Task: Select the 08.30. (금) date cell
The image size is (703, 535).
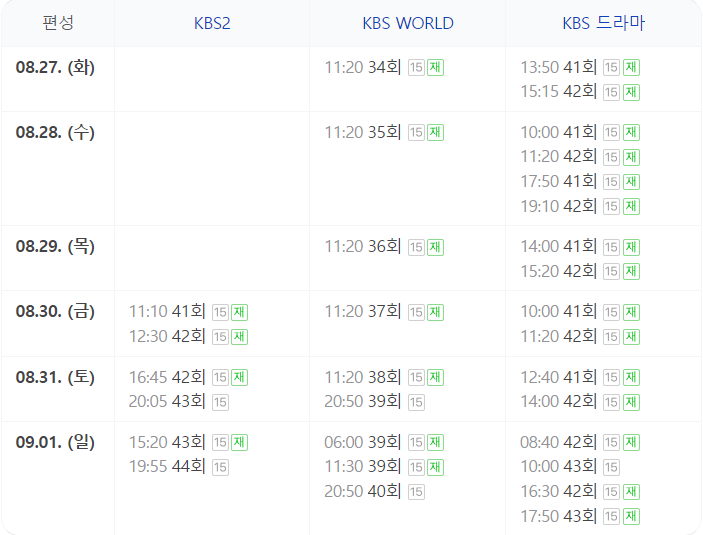Action: (55, 311)
